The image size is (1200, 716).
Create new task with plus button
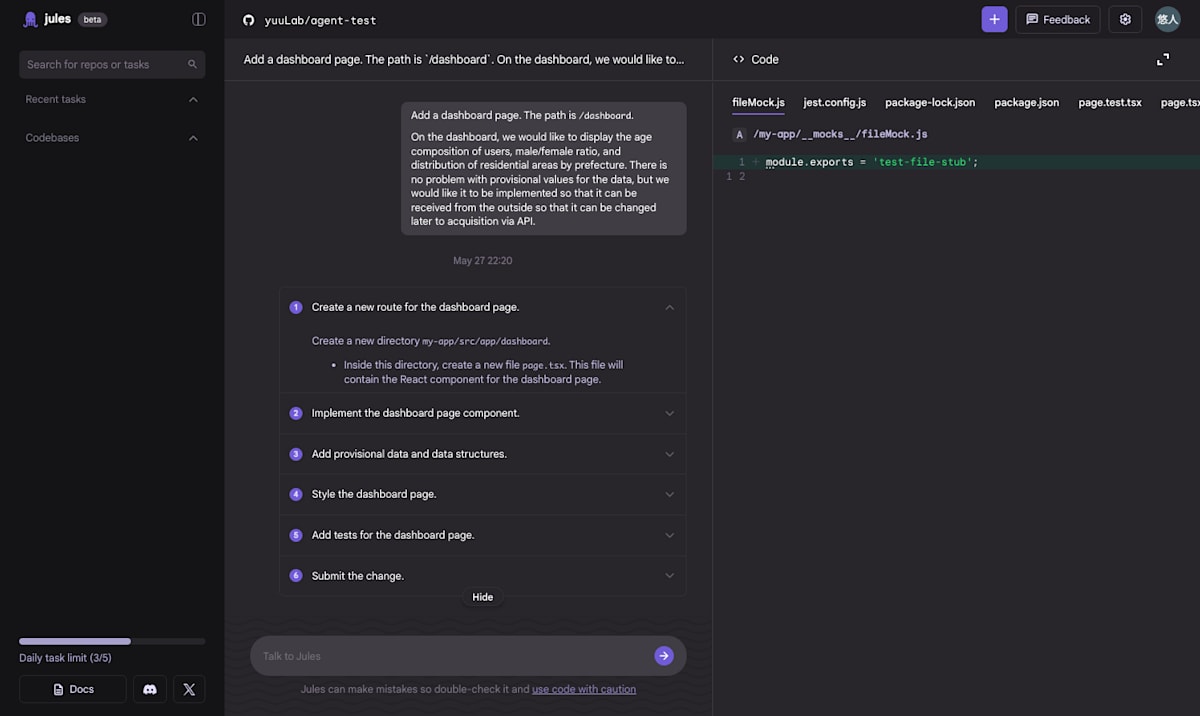tap(994, 19)
